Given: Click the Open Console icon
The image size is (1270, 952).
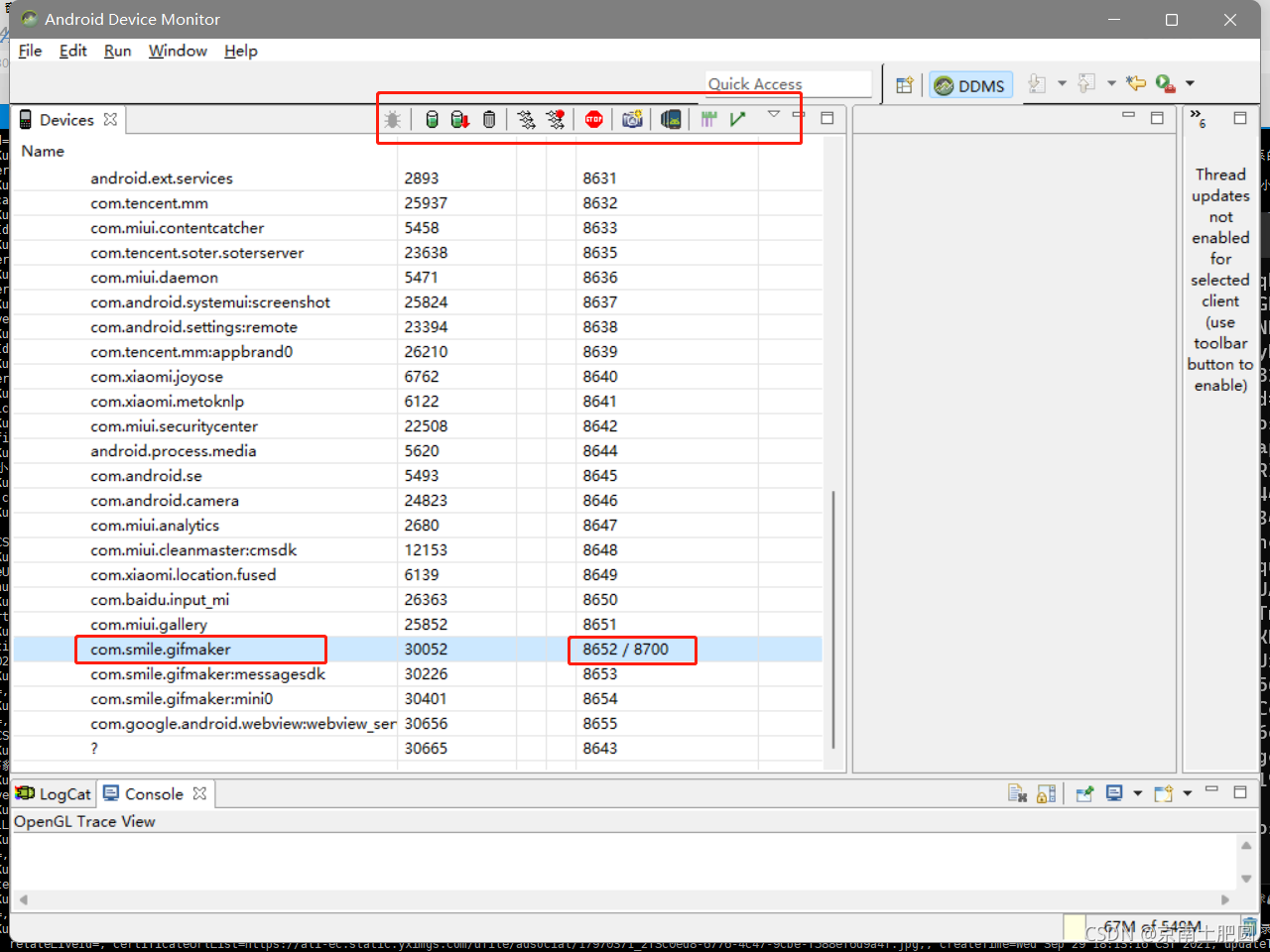Looking at the screenshot, I should tap(1163, 793).
